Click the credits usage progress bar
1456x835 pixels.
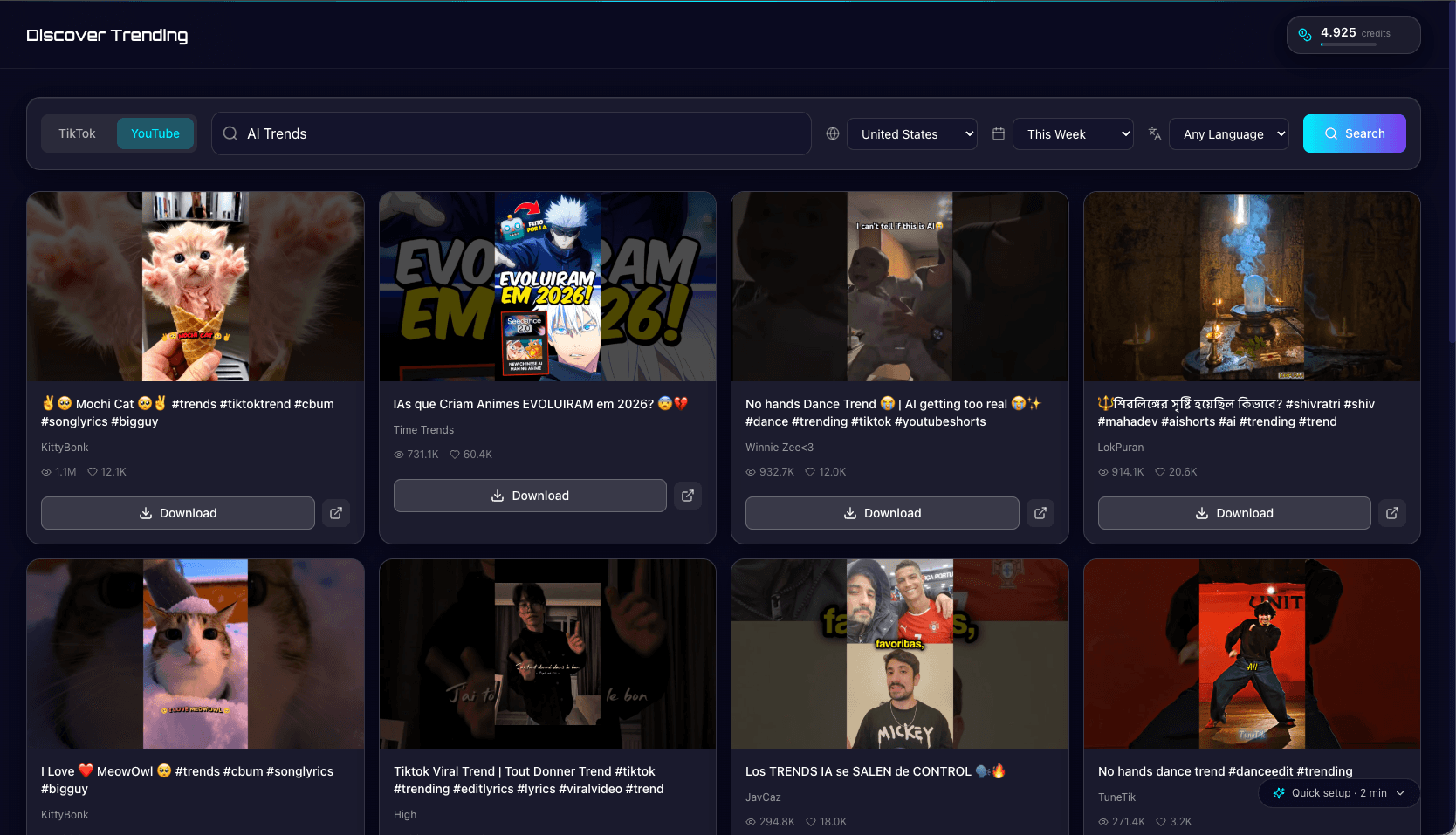pos(1348,44)
